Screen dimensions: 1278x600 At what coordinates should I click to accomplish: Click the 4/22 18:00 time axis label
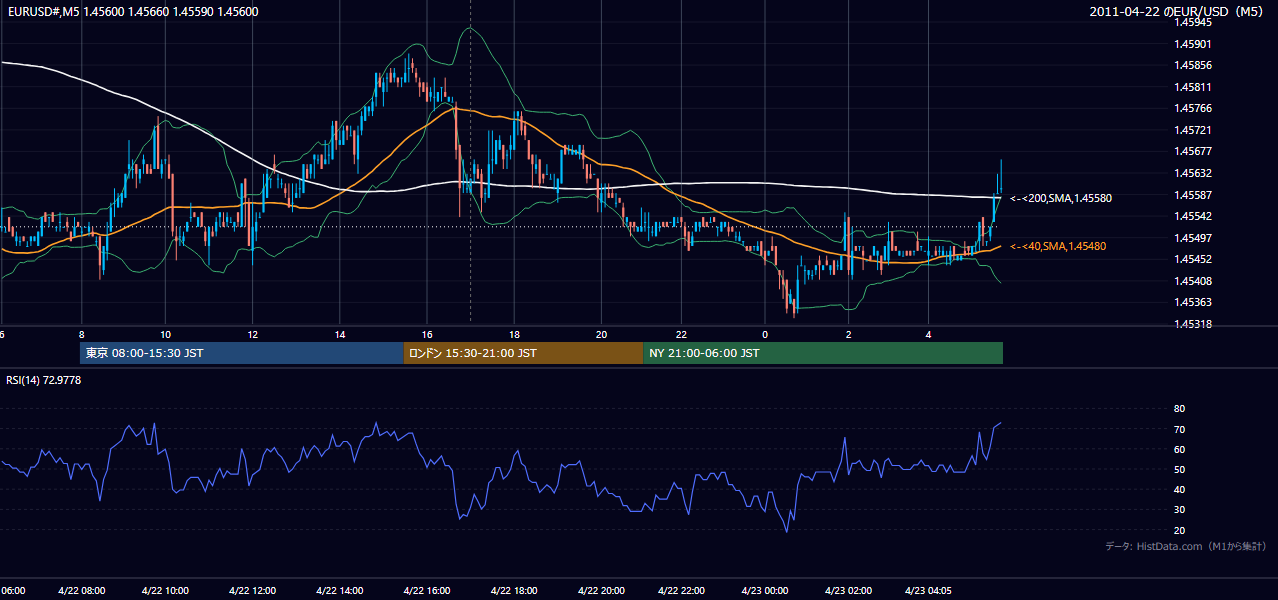coord(514,590)
